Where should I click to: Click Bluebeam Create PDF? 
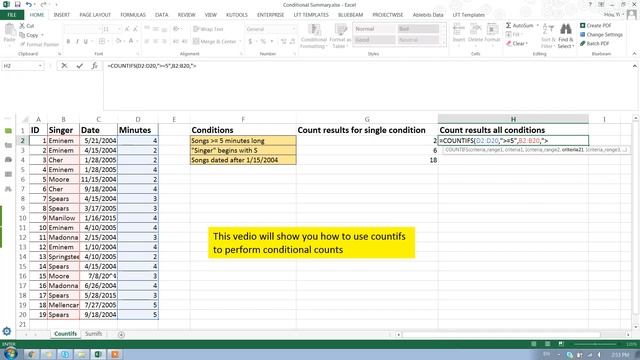click(596, 25)
